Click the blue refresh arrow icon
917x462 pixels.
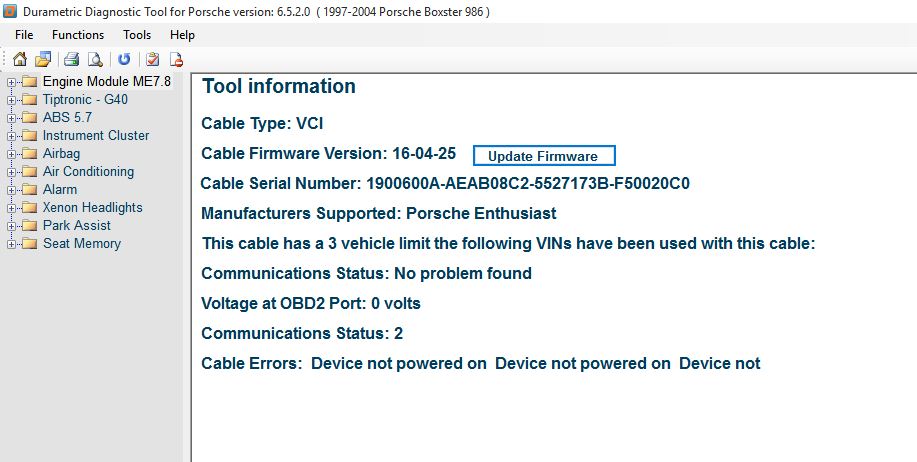point(124,59)
